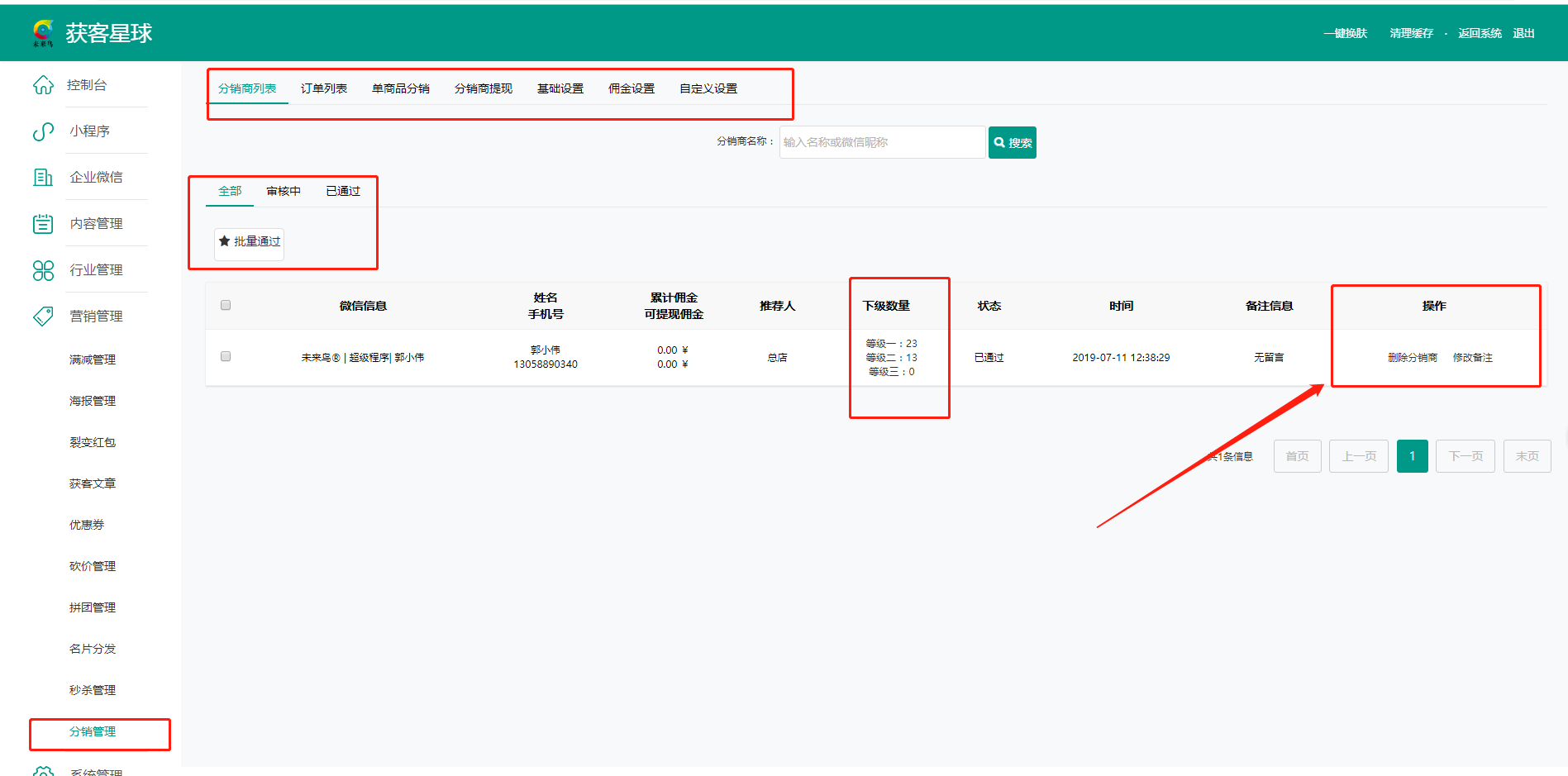This screenshot has height=776, width=1568.
Task: Open 分销管理 in the sidebar
Action: click(x=93, y=731)
